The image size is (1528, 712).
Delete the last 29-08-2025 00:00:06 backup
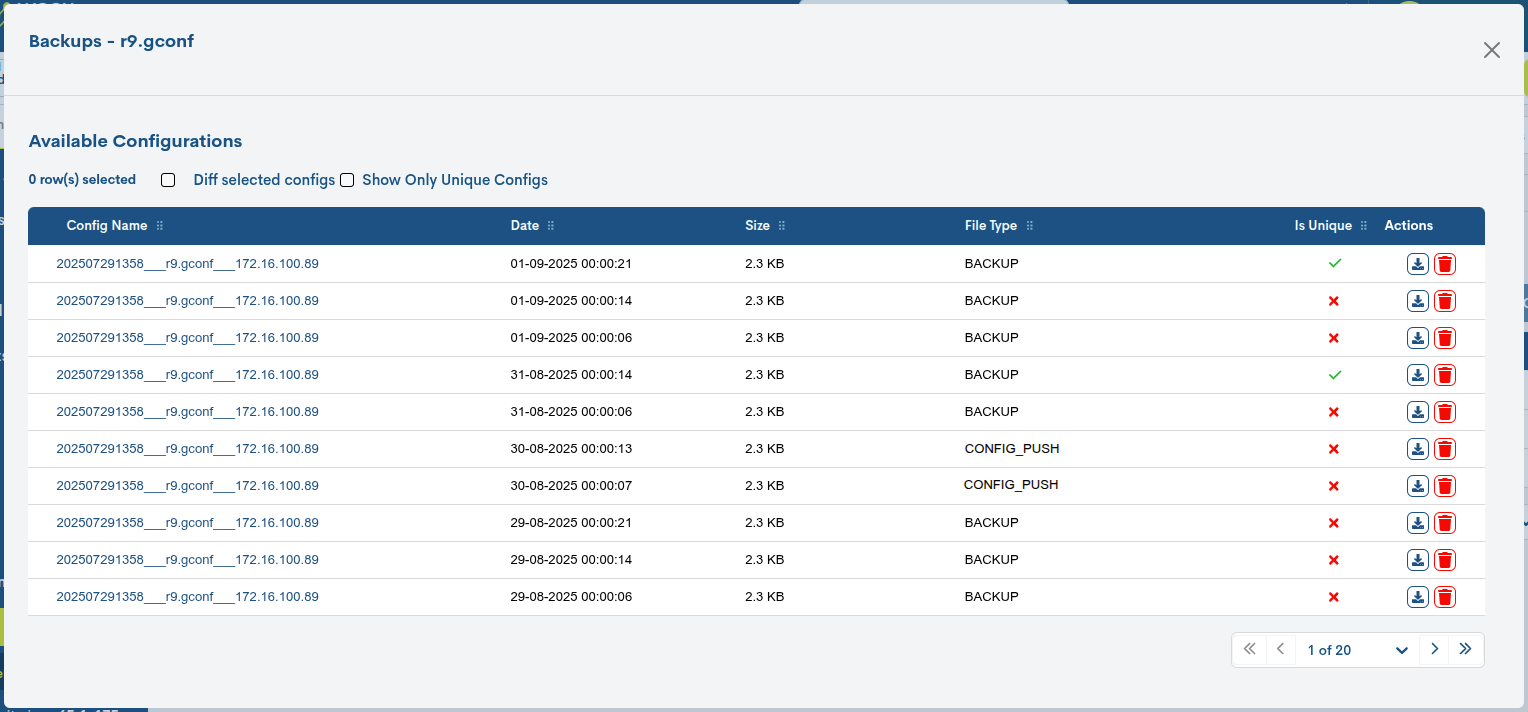pos(1444,596)
